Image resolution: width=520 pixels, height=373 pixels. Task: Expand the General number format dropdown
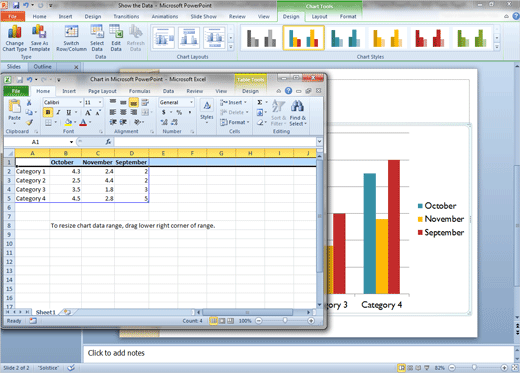192,102
